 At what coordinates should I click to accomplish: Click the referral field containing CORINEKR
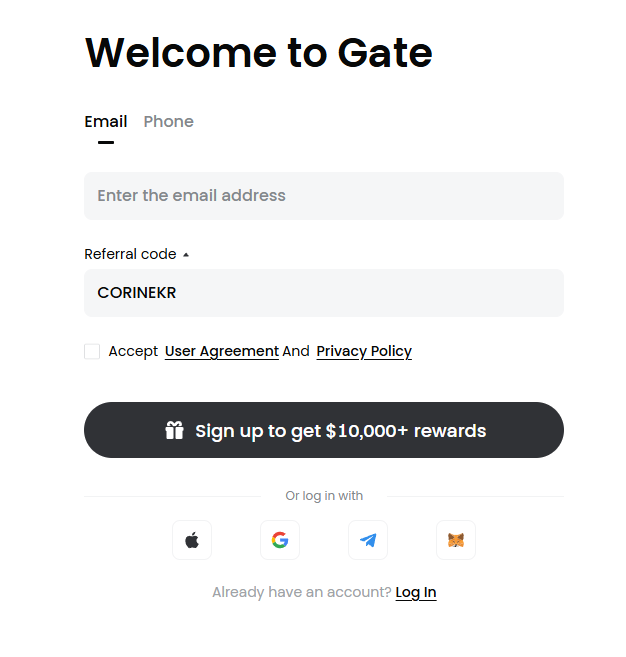[324, 293]
